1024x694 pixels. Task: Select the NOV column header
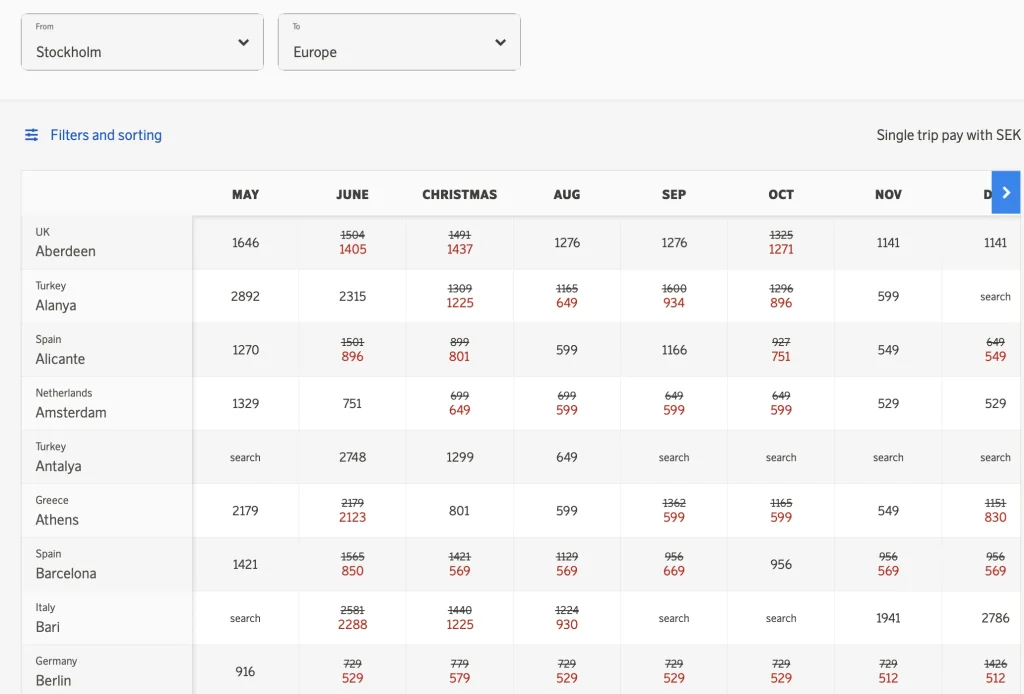point(888,195)
